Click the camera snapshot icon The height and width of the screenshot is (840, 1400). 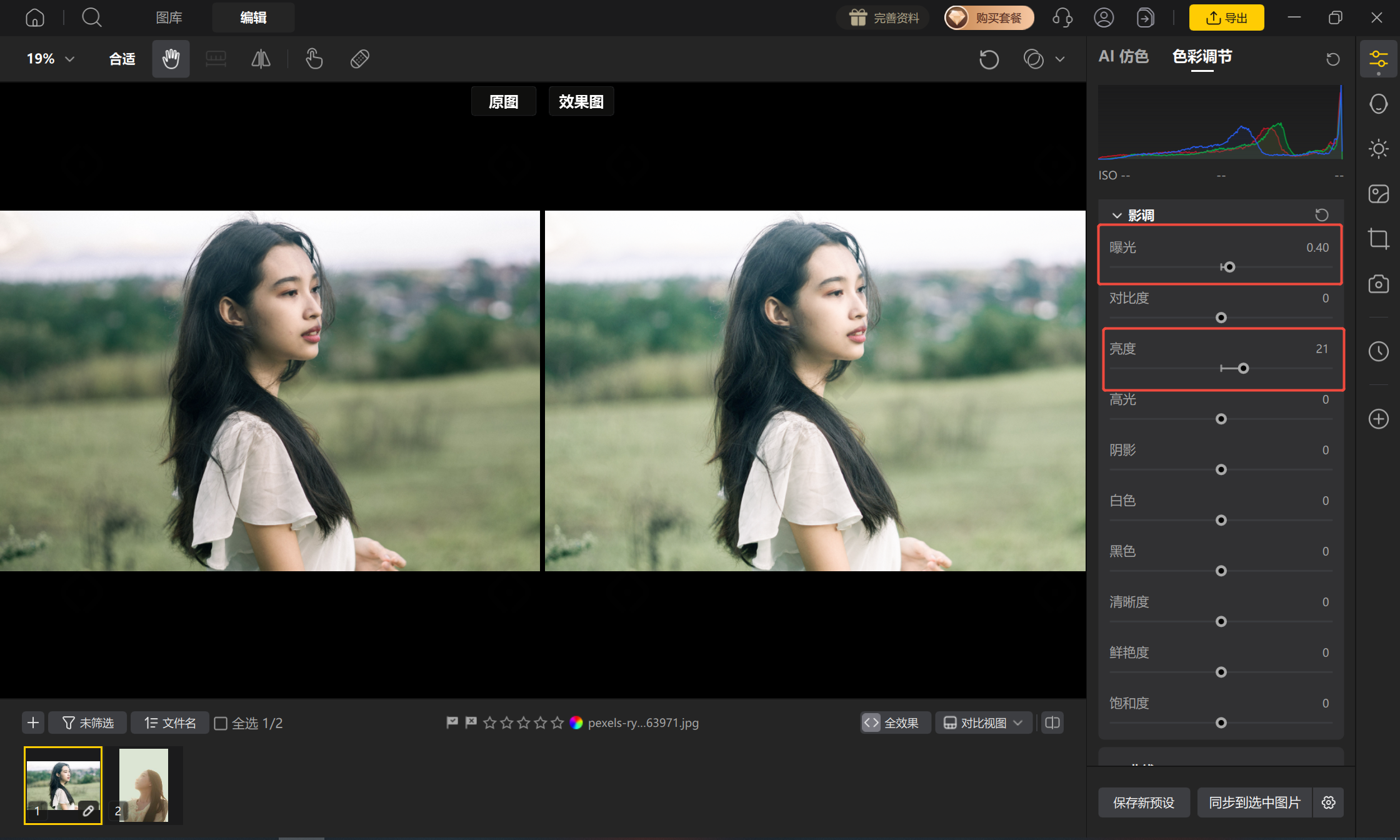point(1378,284)
